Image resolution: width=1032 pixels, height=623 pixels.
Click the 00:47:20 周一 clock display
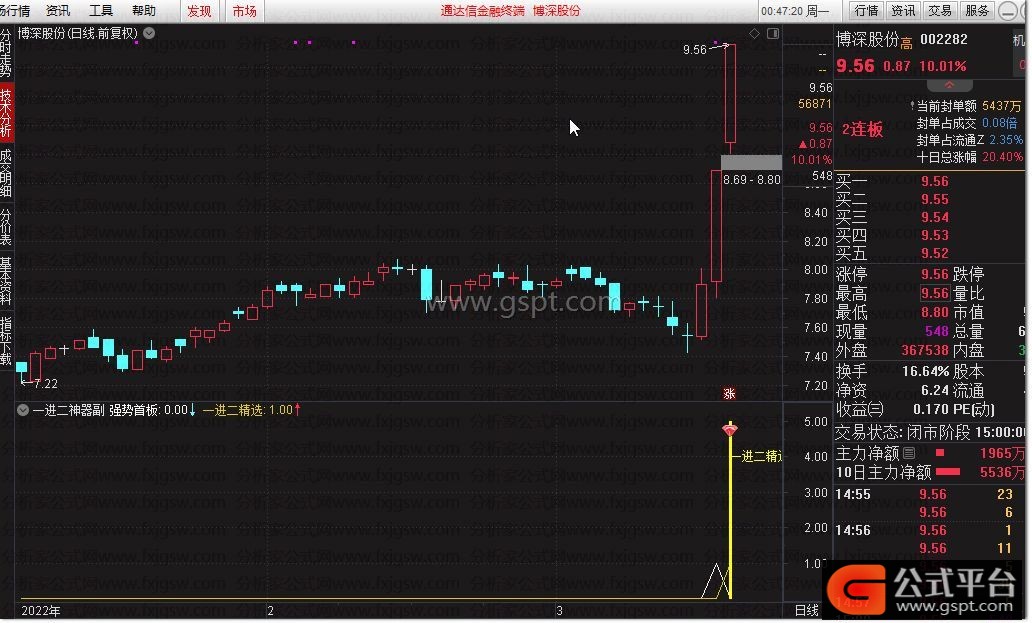point(794,11)
